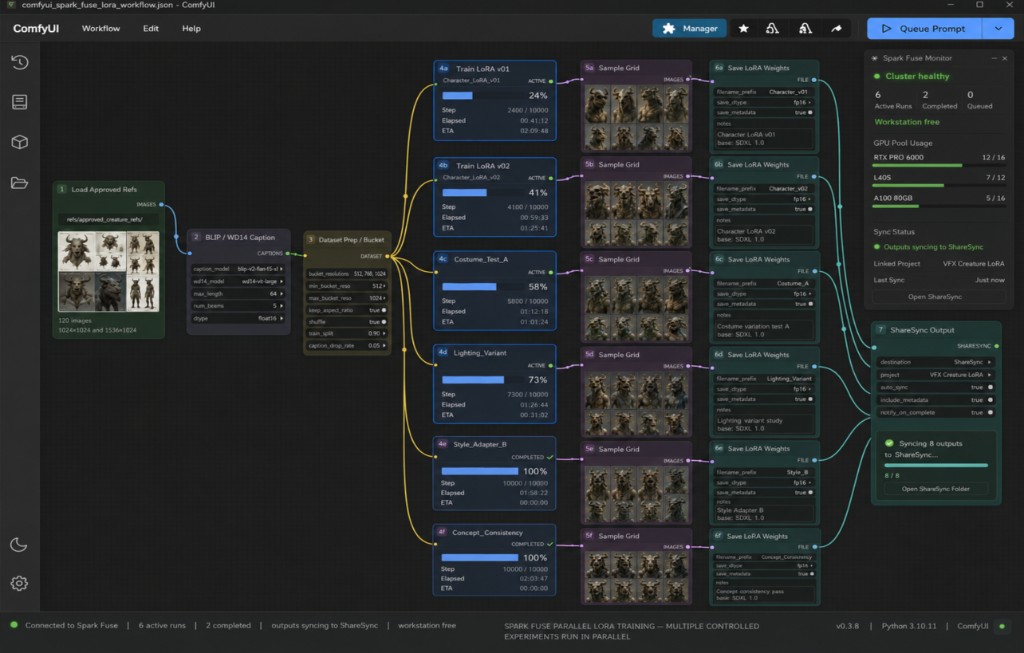Click the free model cache icon
Viewport: 1024px width, 653px height.
tap(805, 29)
